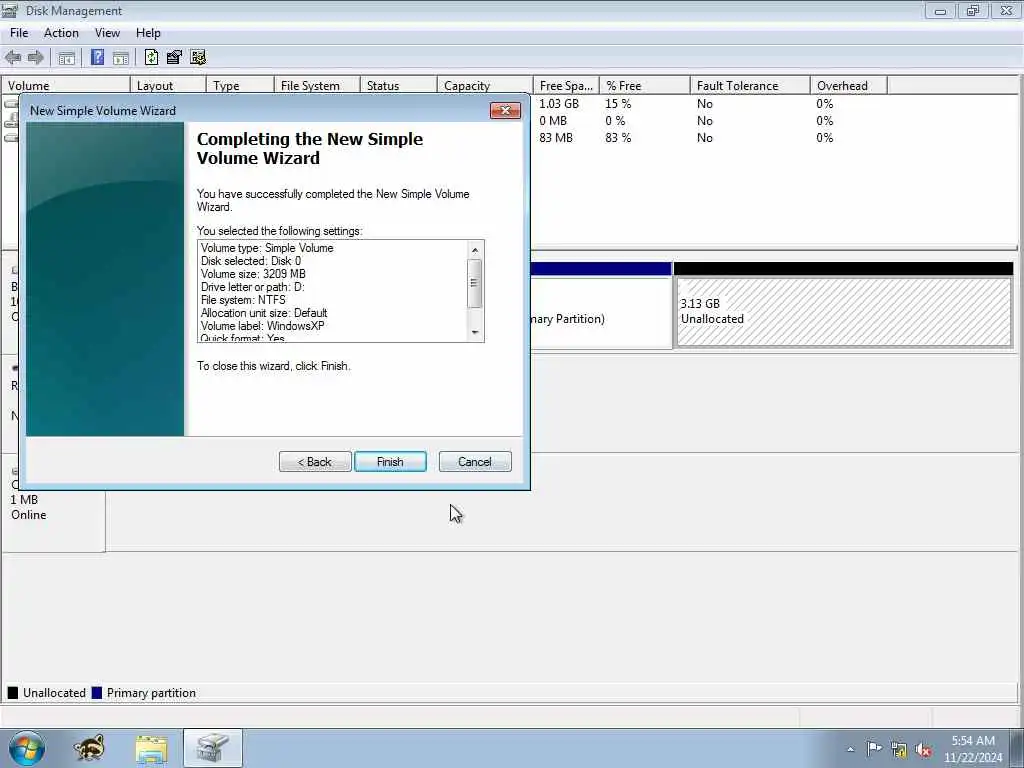Sort by the File System column header
Screen dimensions: 1024x768
317,86
